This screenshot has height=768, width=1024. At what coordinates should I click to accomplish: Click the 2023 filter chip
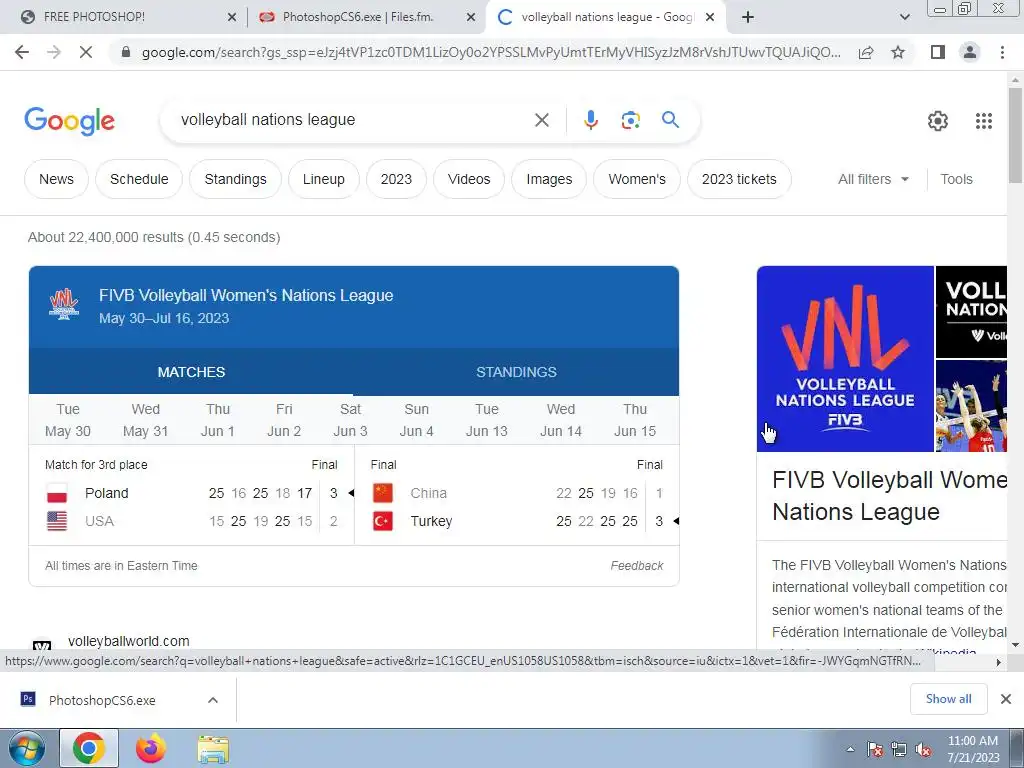[x=396, y=179]
